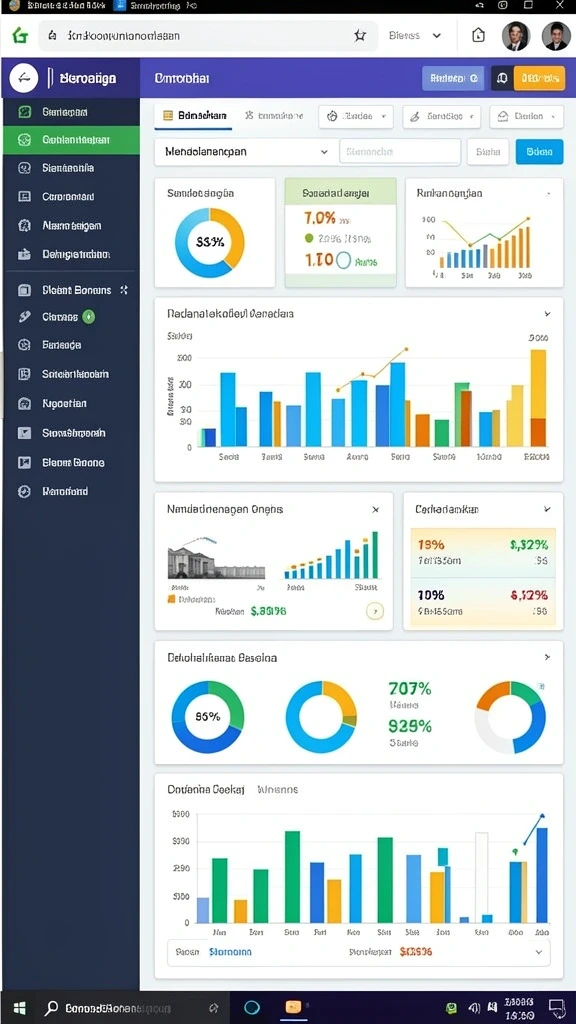Click the round yellow toggle in Onges card
The height and width of the screenshot is (1024, 576).
pos(375,611)
